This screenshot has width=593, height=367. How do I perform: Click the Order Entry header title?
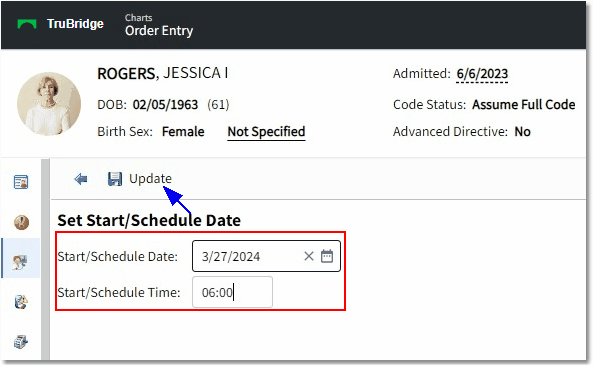pyautogui.click(x=159, y=31)
